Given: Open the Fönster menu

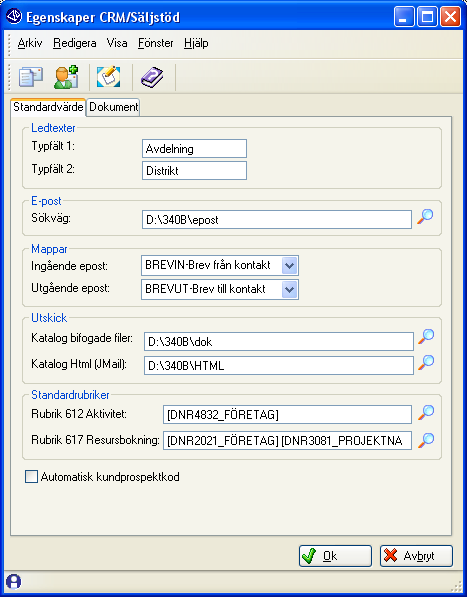Looking at the screenshot, I should (156, 43).
